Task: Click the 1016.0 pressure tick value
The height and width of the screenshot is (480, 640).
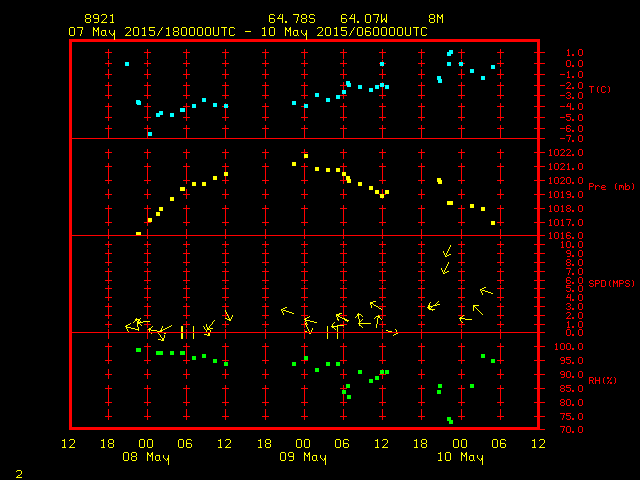Action: pyautogui.click(x=565, y=236)
